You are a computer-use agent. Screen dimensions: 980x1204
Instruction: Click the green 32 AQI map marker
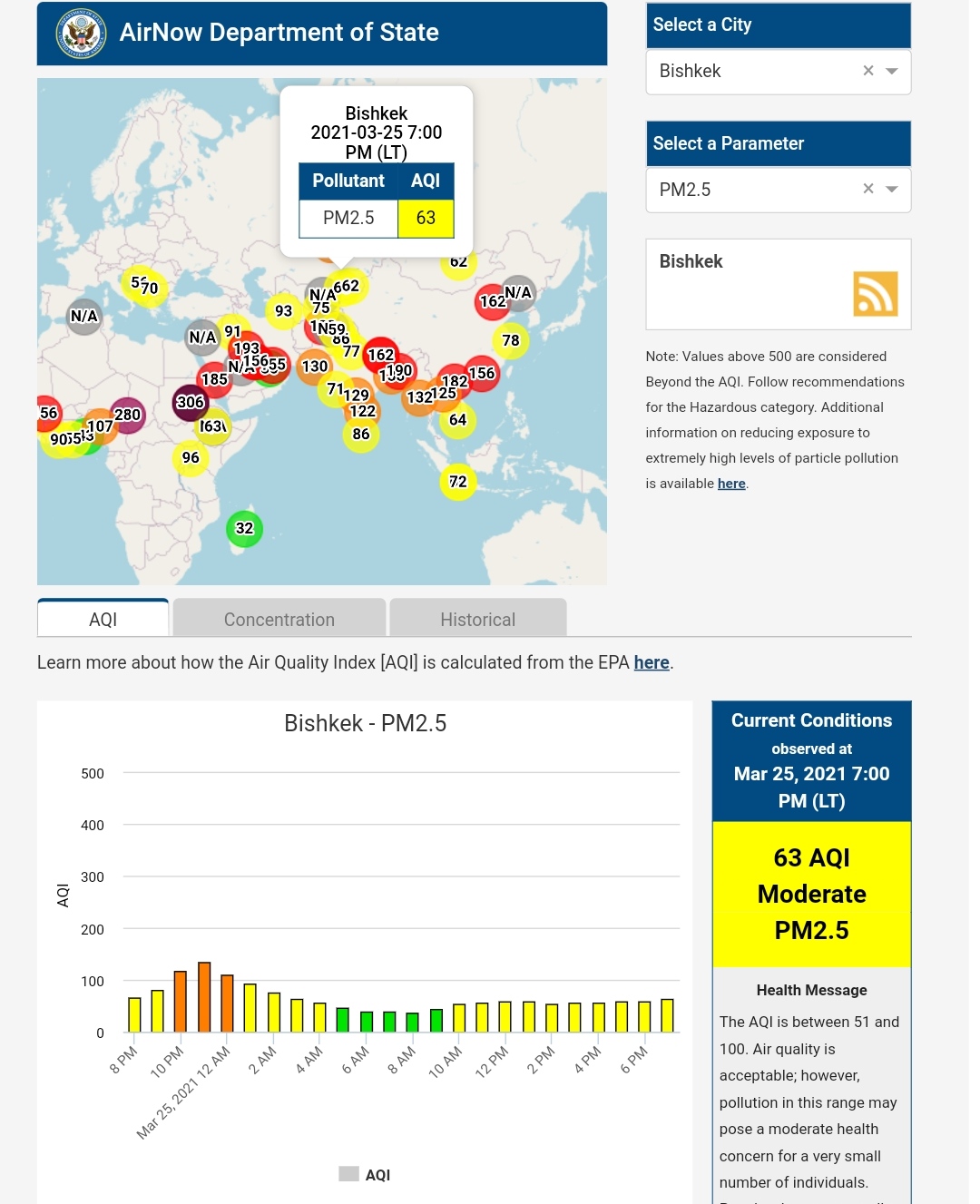point(244,528)
